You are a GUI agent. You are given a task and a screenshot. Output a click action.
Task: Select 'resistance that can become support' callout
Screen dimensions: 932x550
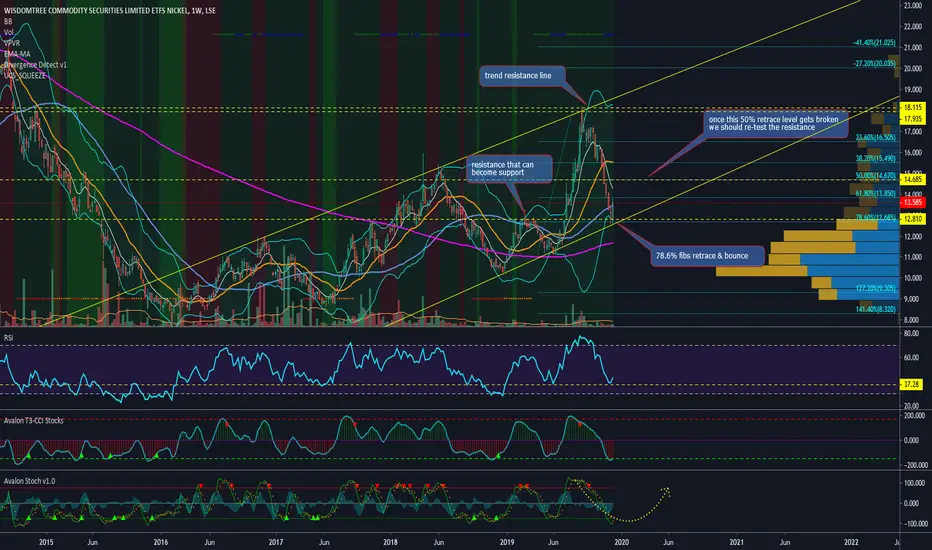pyautogui.click(x=509, y=168)
